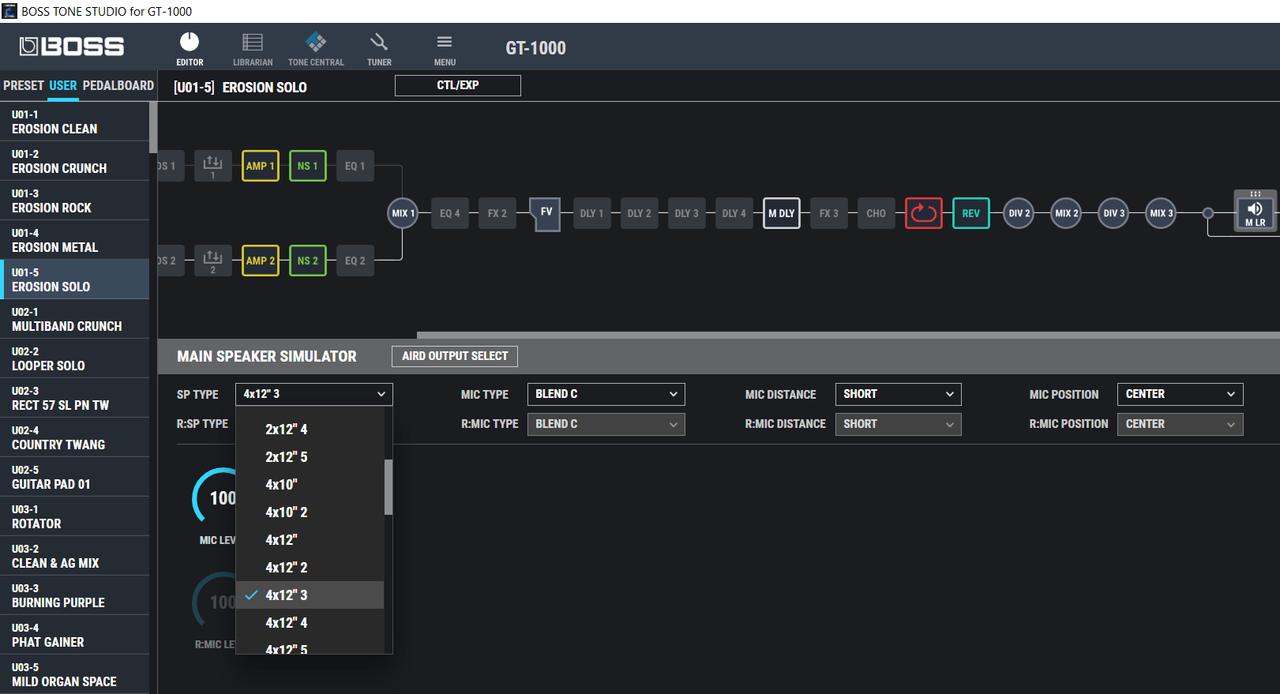Choose 4x10" 2 speaker type

pyautogui.click(x=310, y=512)
